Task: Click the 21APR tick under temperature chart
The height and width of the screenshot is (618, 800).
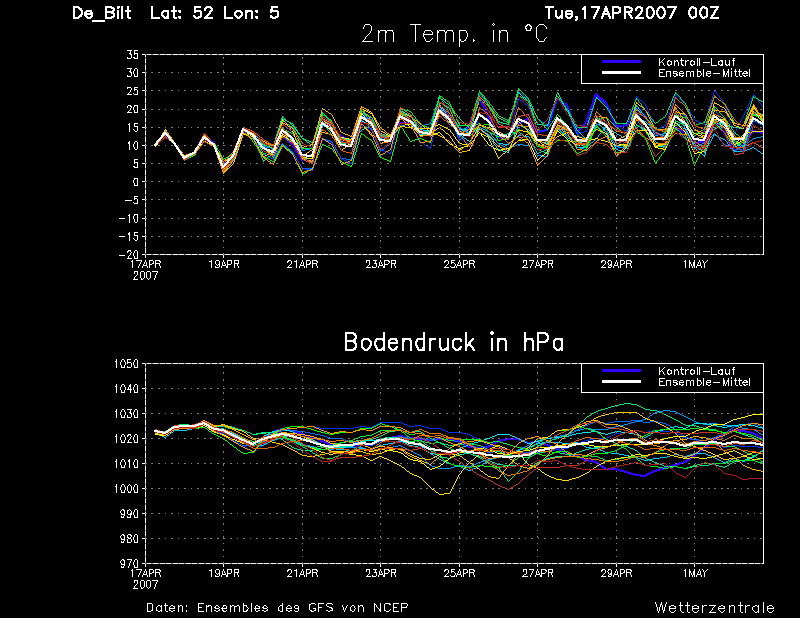Action: pyautogui.click(x=302, y=265)
